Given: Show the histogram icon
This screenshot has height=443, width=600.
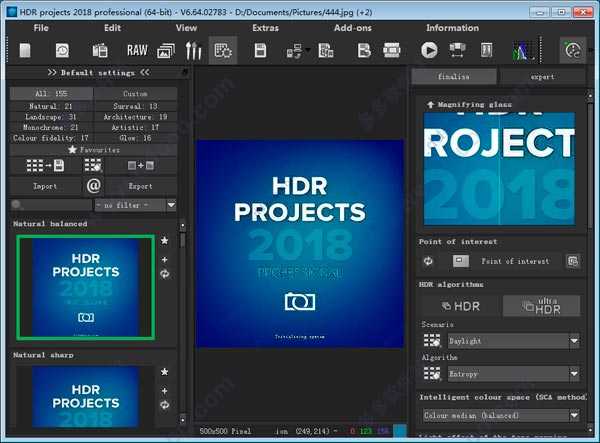Looking at the screenshot, I should (x=522, y=51).
